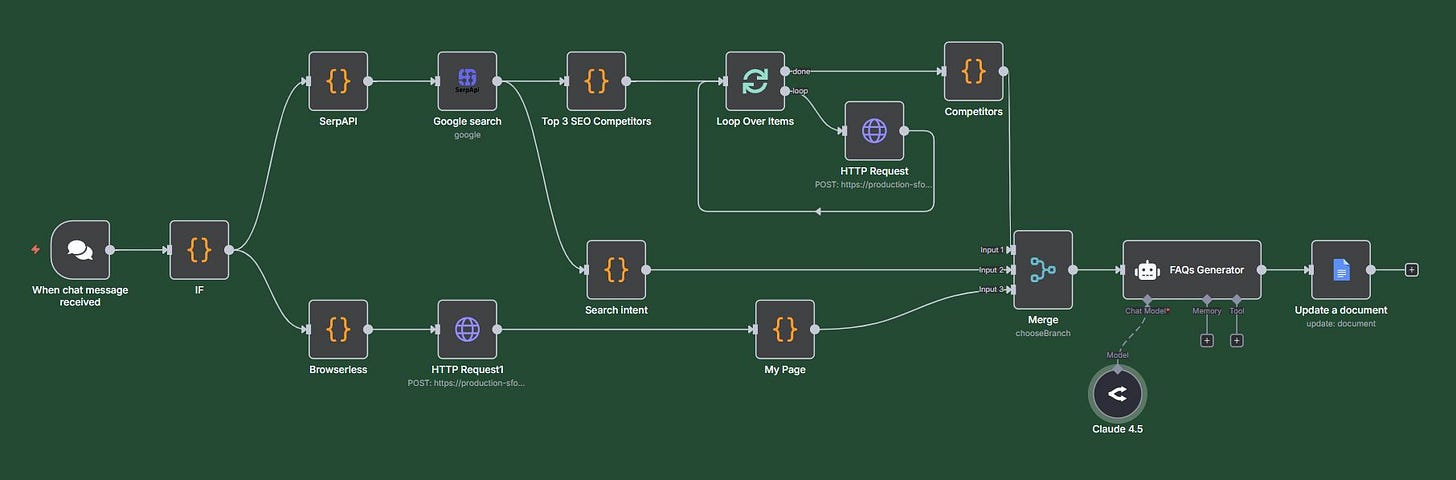This screenshot has height=480, width=1456.
Task: Click the 'Search intent' label
Action: point(616,310)
